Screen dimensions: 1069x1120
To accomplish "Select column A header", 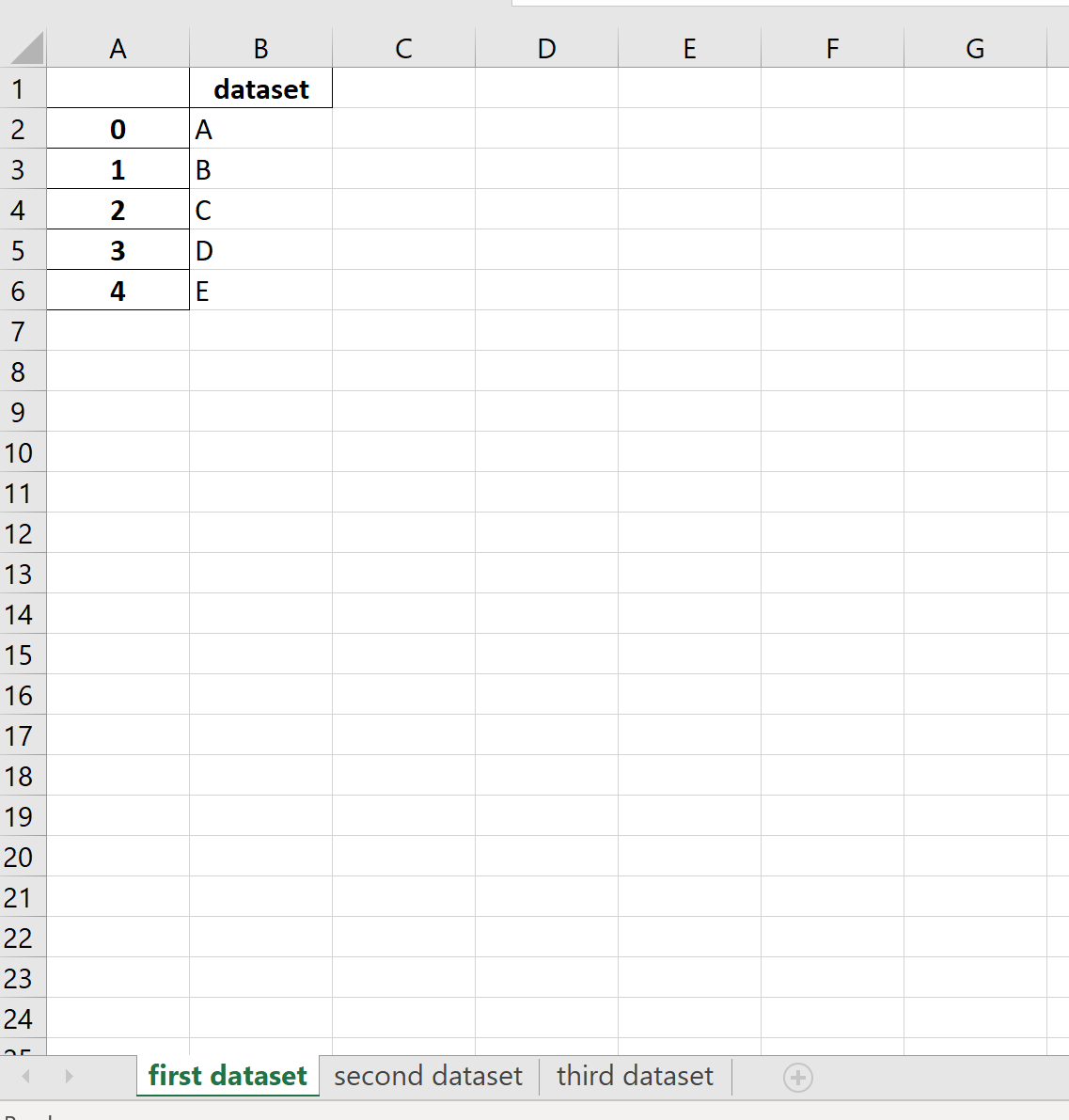I will [x=118, y=47].
